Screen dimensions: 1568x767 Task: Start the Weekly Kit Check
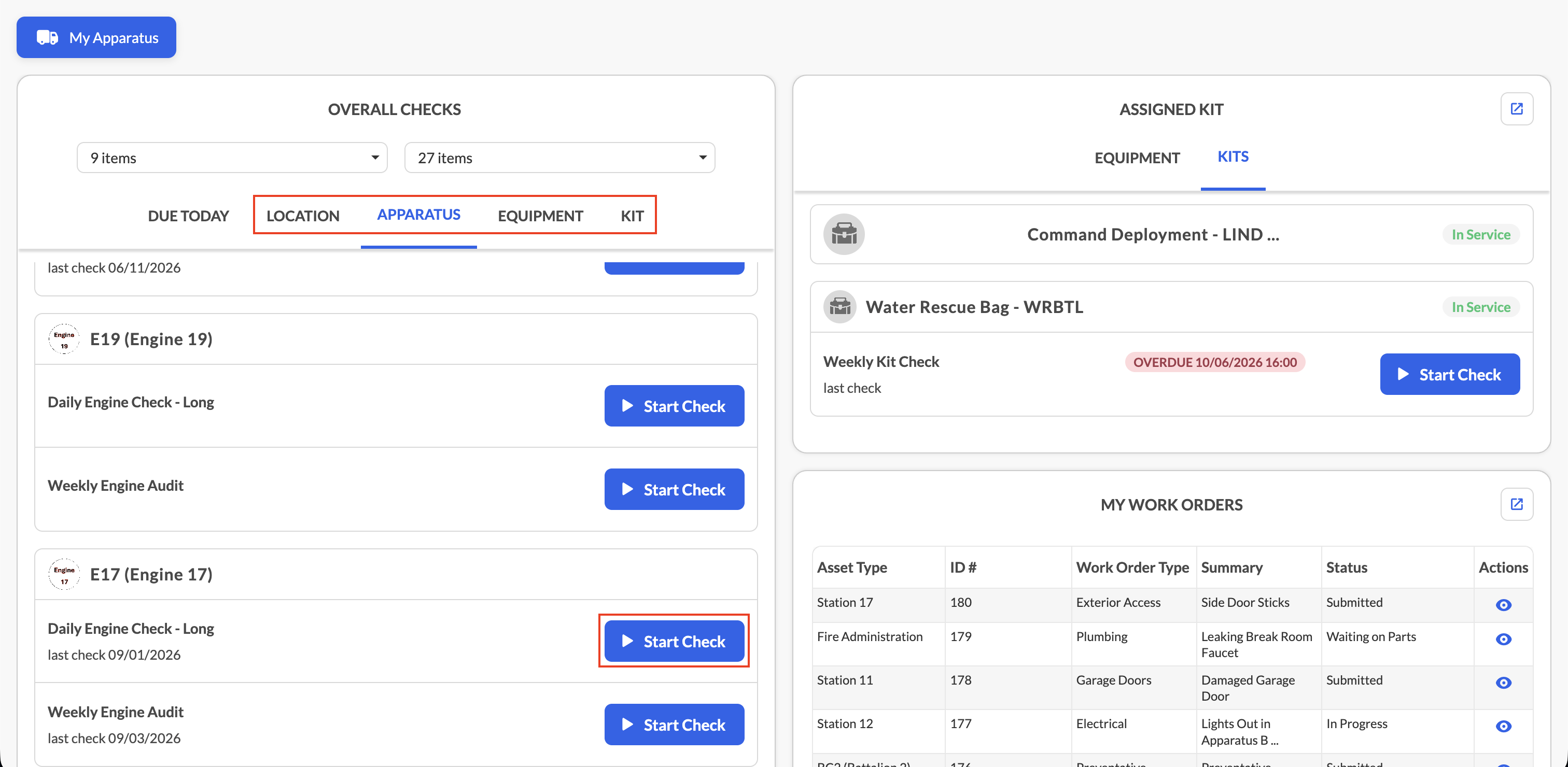(x=1449, y=374)
